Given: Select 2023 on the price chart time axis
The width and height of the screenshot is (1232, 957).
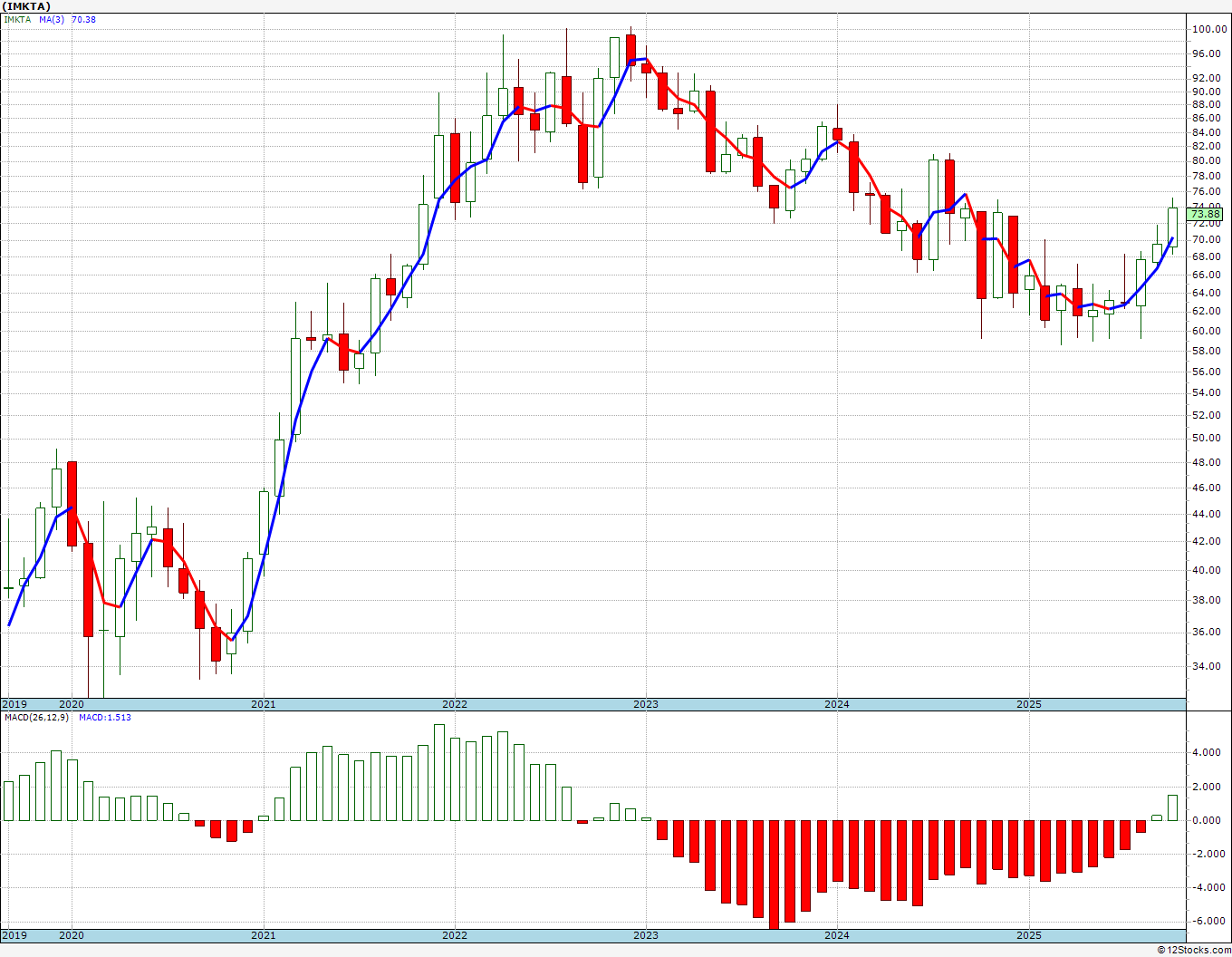Looking at the screenshot, I should click(645, 704).
